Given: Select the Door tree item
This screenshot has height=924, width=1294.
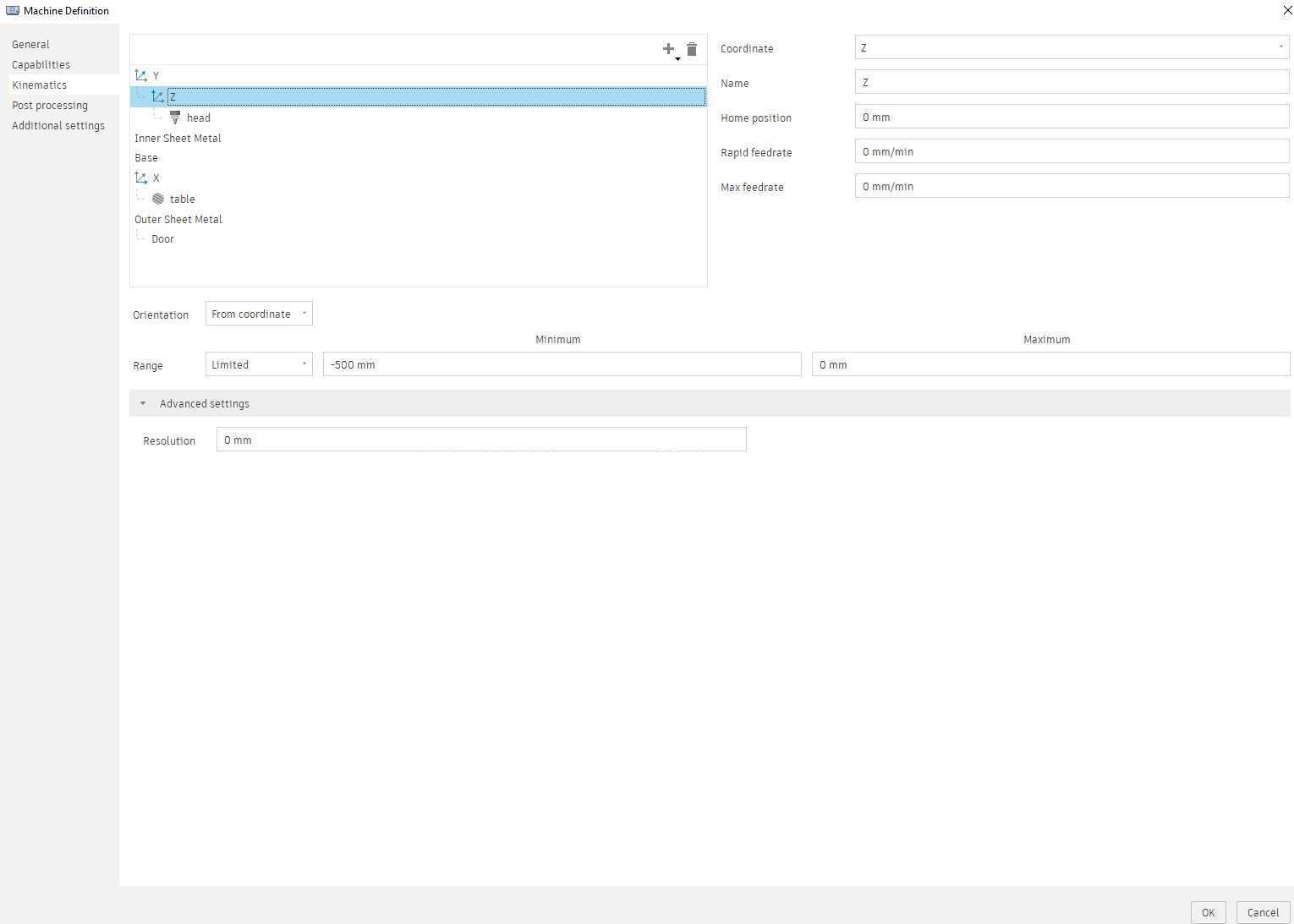Looking at the screenshot, I should click(x=162, y=239).
